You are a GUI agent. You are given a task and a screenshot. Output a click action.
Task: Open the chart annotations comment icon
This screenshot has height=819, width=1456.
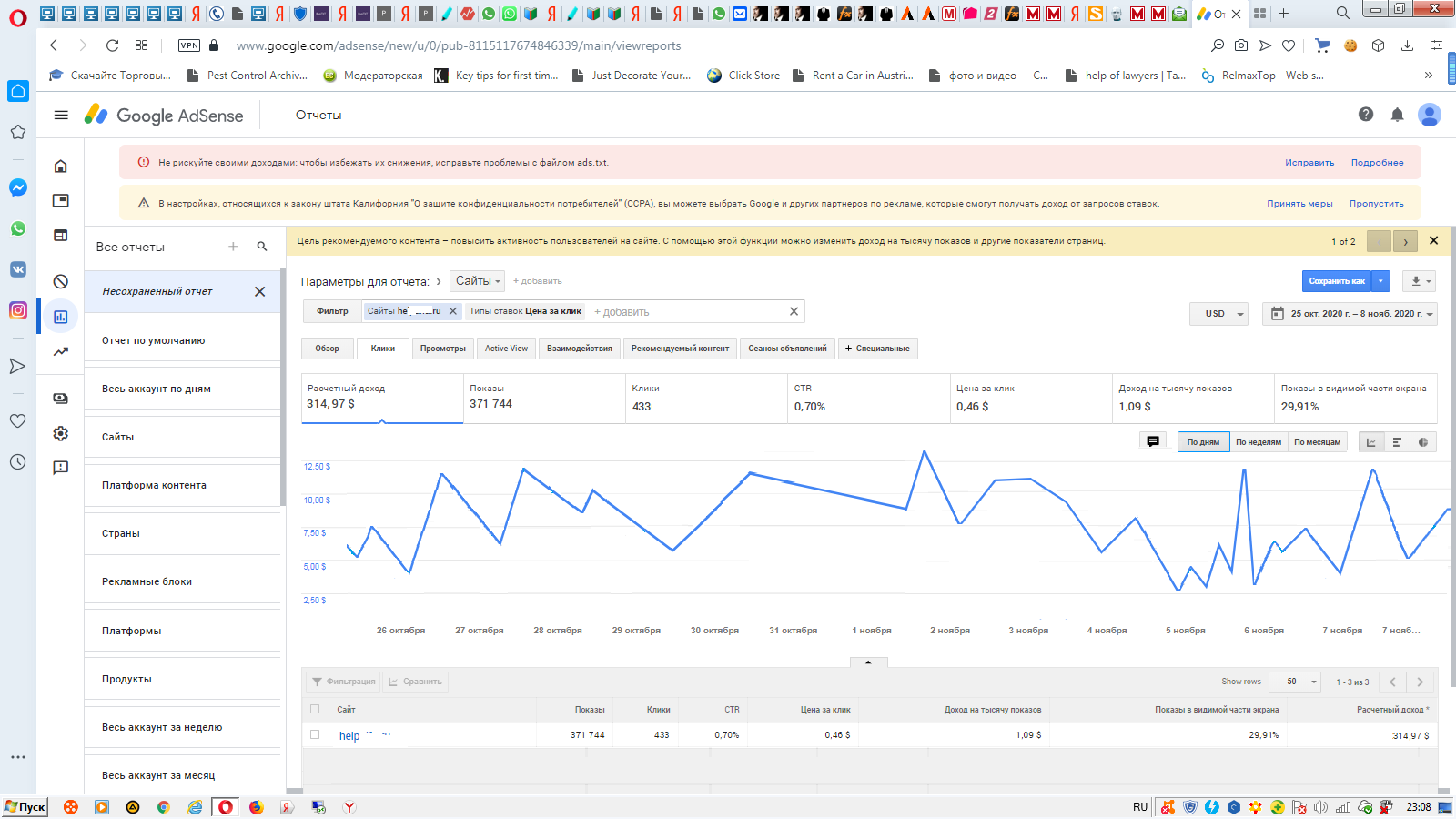(1153, 441)
